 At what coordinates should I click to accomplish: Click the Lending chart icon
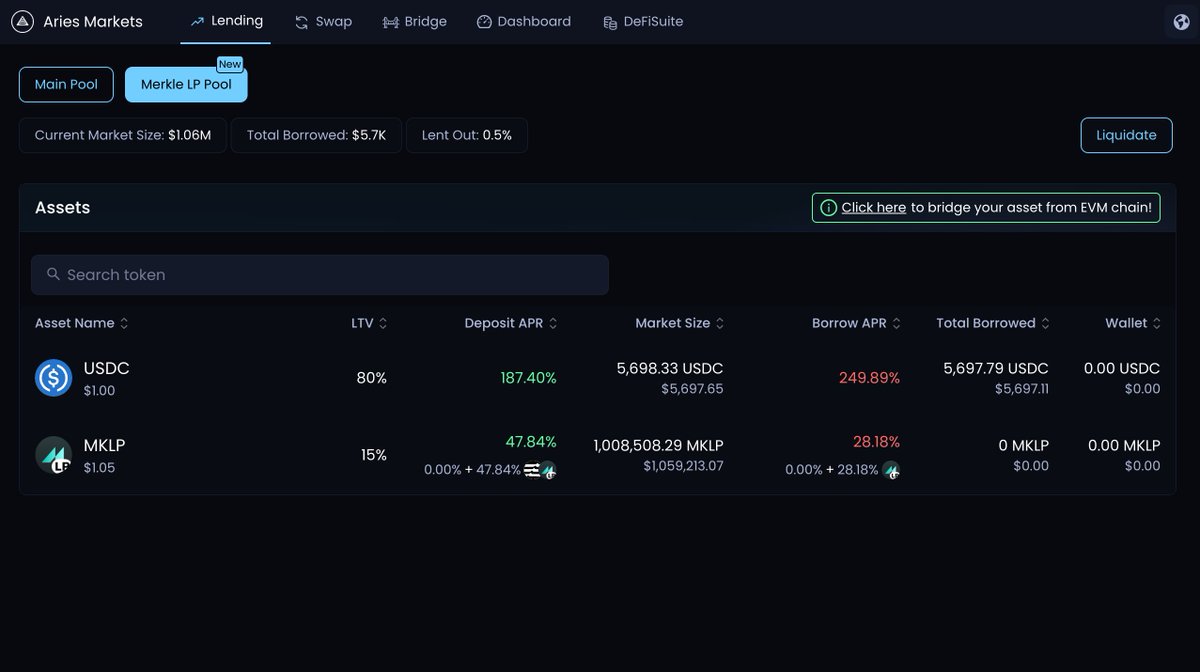point(197,21)
